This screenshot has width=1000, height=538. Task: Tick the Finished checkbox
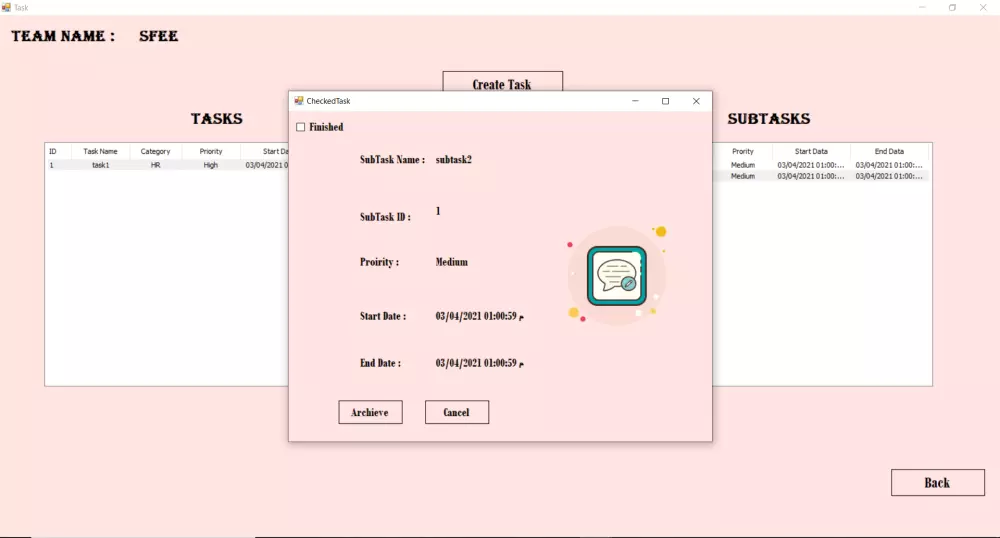(300, 127)
